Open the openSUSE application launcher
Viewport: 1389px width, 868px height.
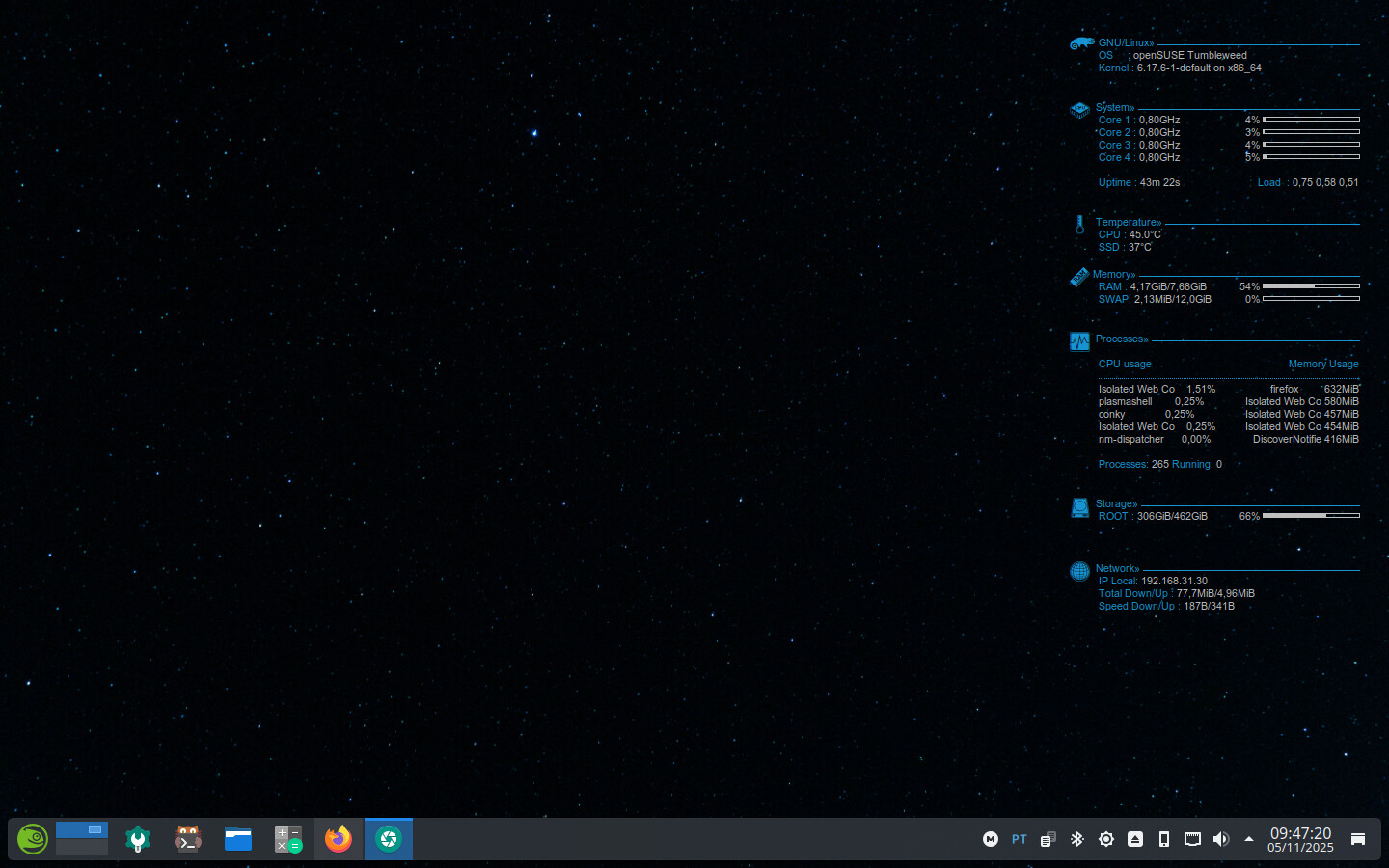click(32, 839)
